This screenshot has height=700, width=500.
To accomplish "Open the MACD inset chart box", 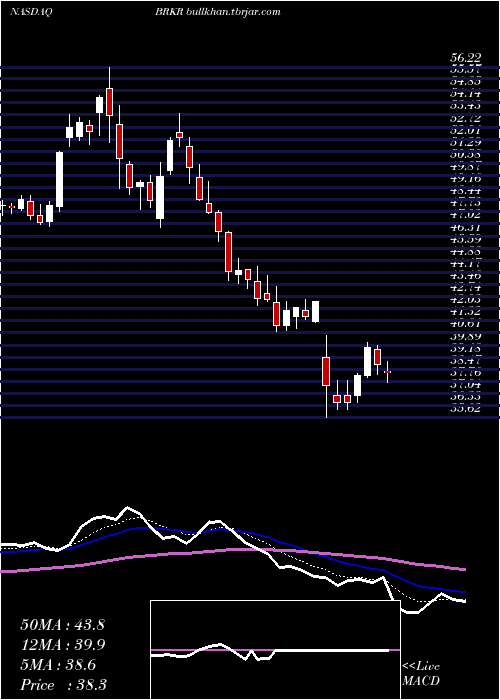I will point(275,650).
